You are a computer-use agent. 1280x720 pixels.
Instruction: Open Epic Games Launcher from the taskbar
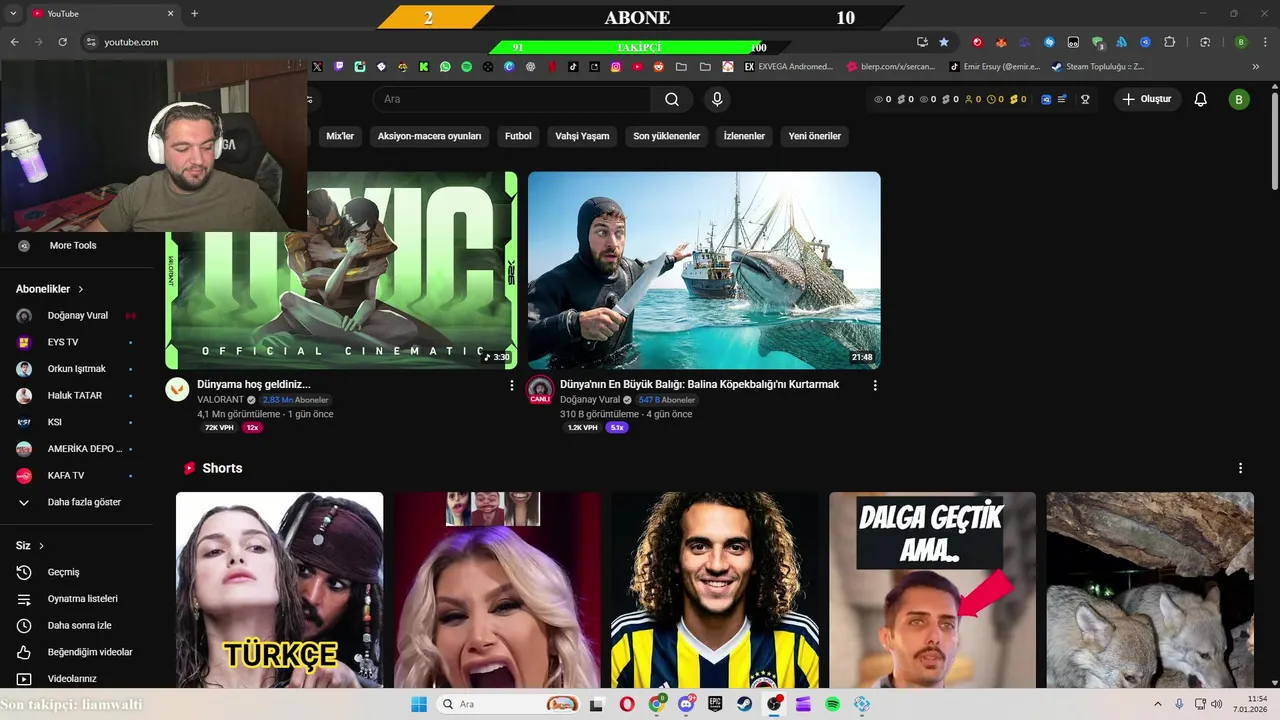[716, 704]
